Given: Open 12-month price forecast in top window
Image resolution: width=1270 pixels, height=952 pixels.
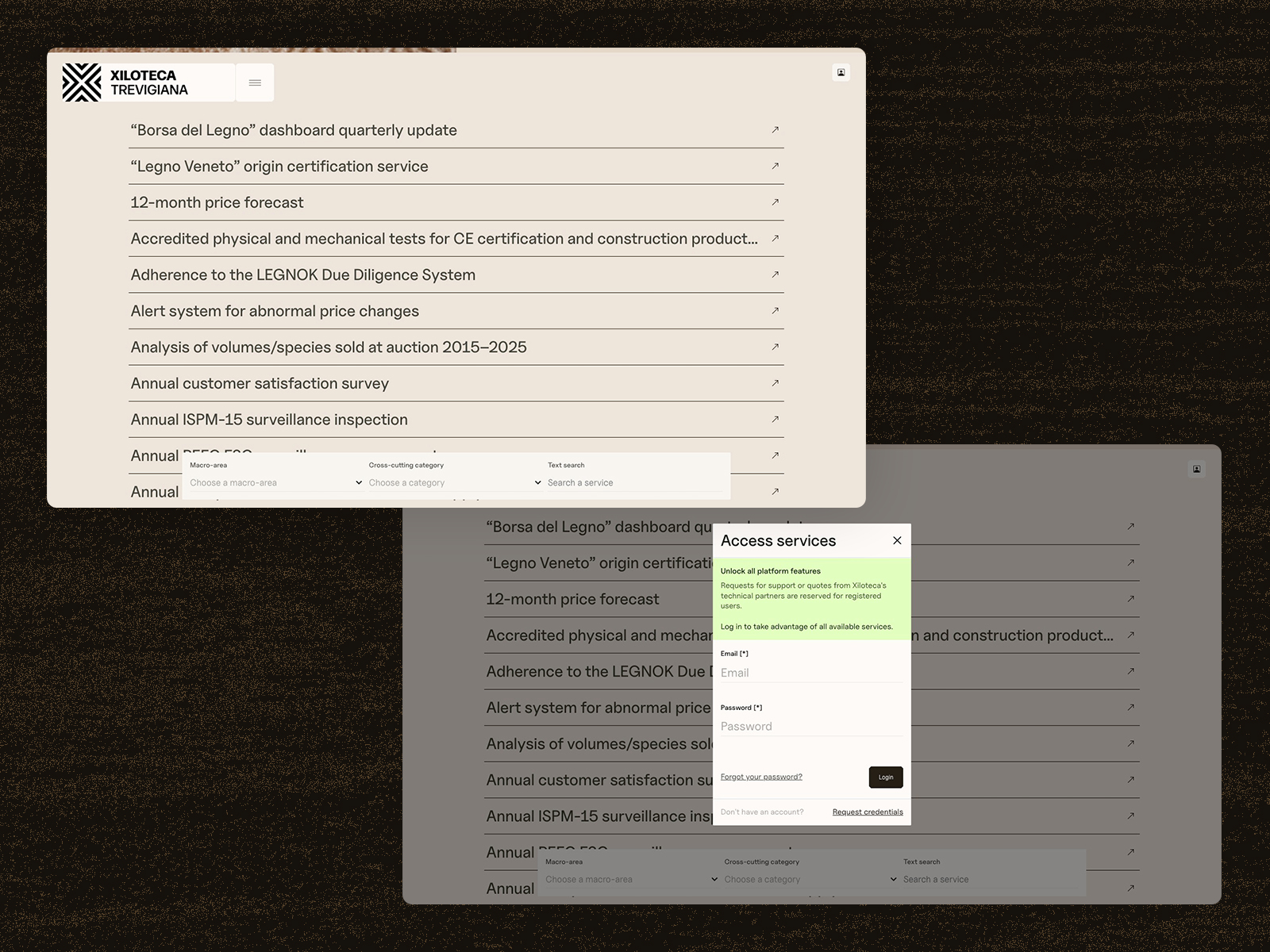Looking at the screenshot, I should (x=456, y=202).
